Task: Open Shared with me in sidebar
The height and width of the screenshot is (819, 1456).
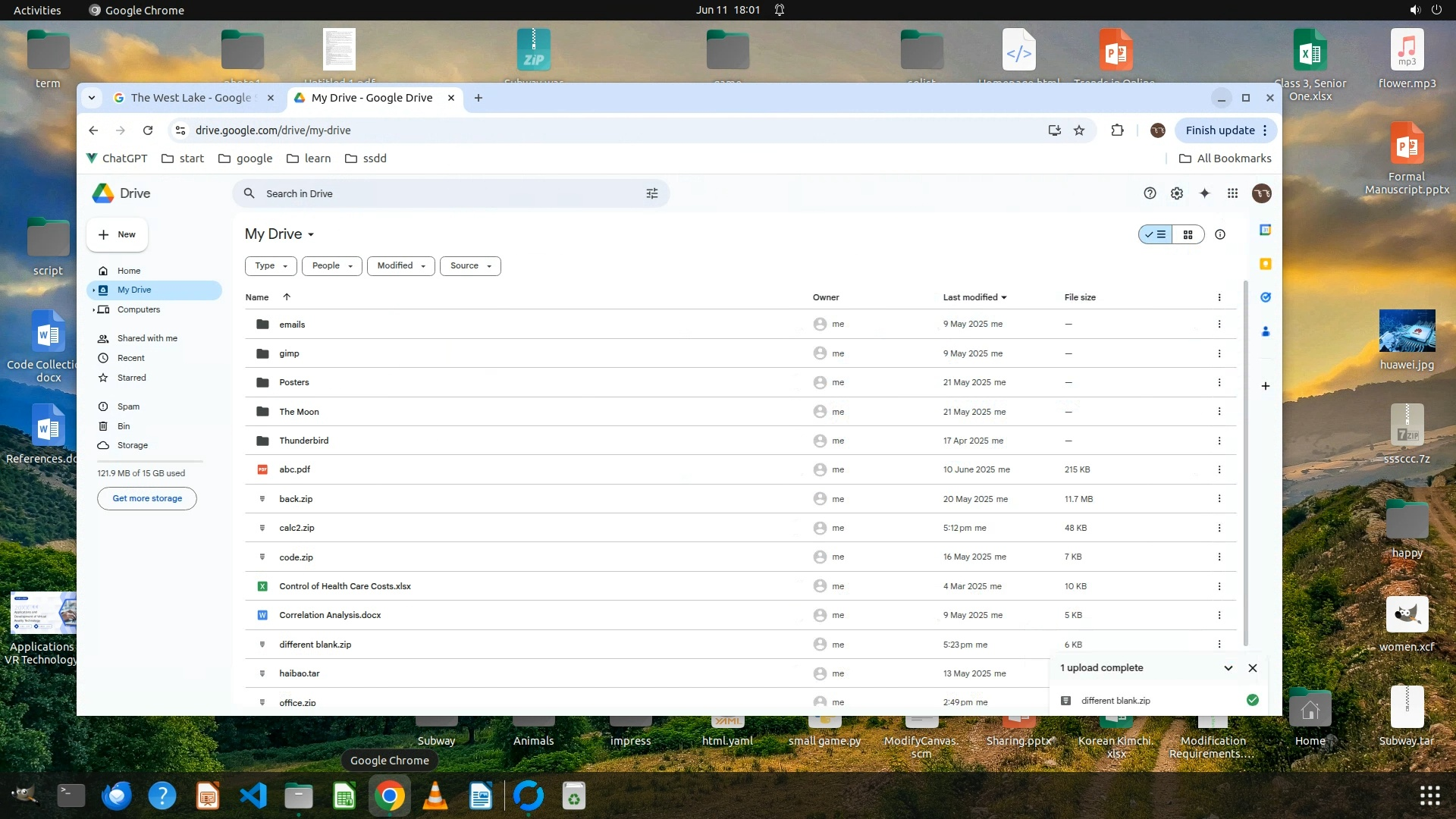Action: [146, 338]
